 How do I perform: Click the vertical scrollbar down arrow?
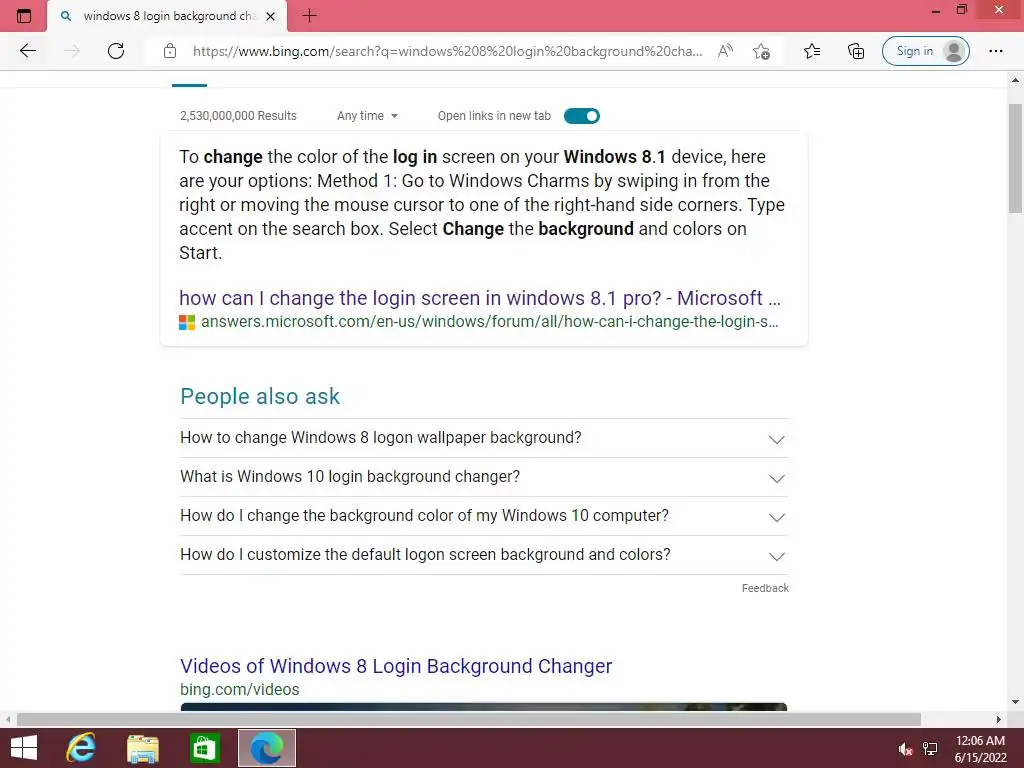click(1015, 702)
